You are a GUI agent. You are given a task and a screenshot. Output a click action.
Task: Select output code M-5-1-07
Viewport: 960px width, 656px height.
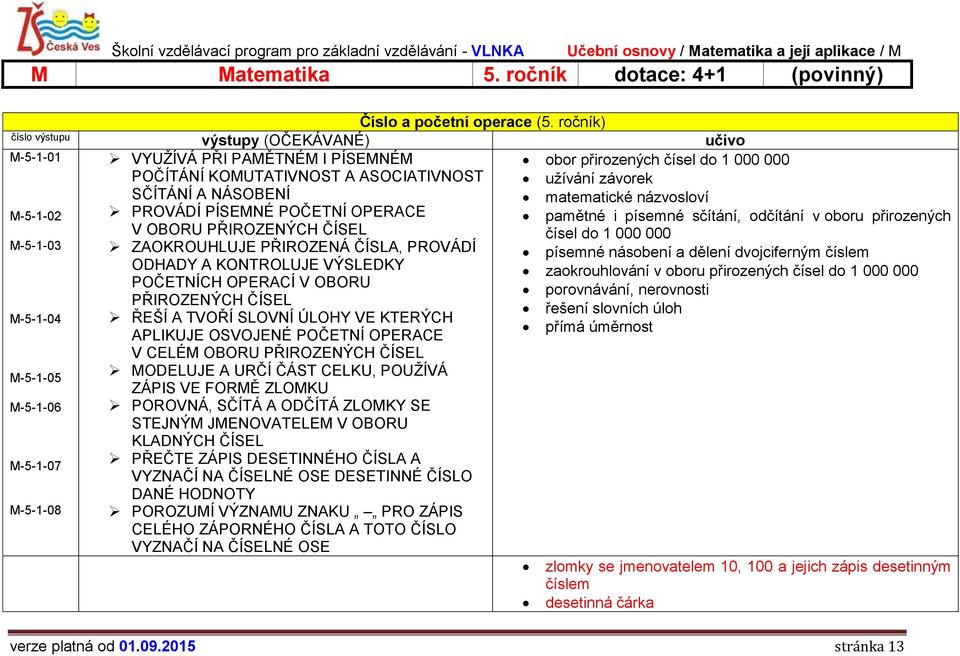click(36, 466)
